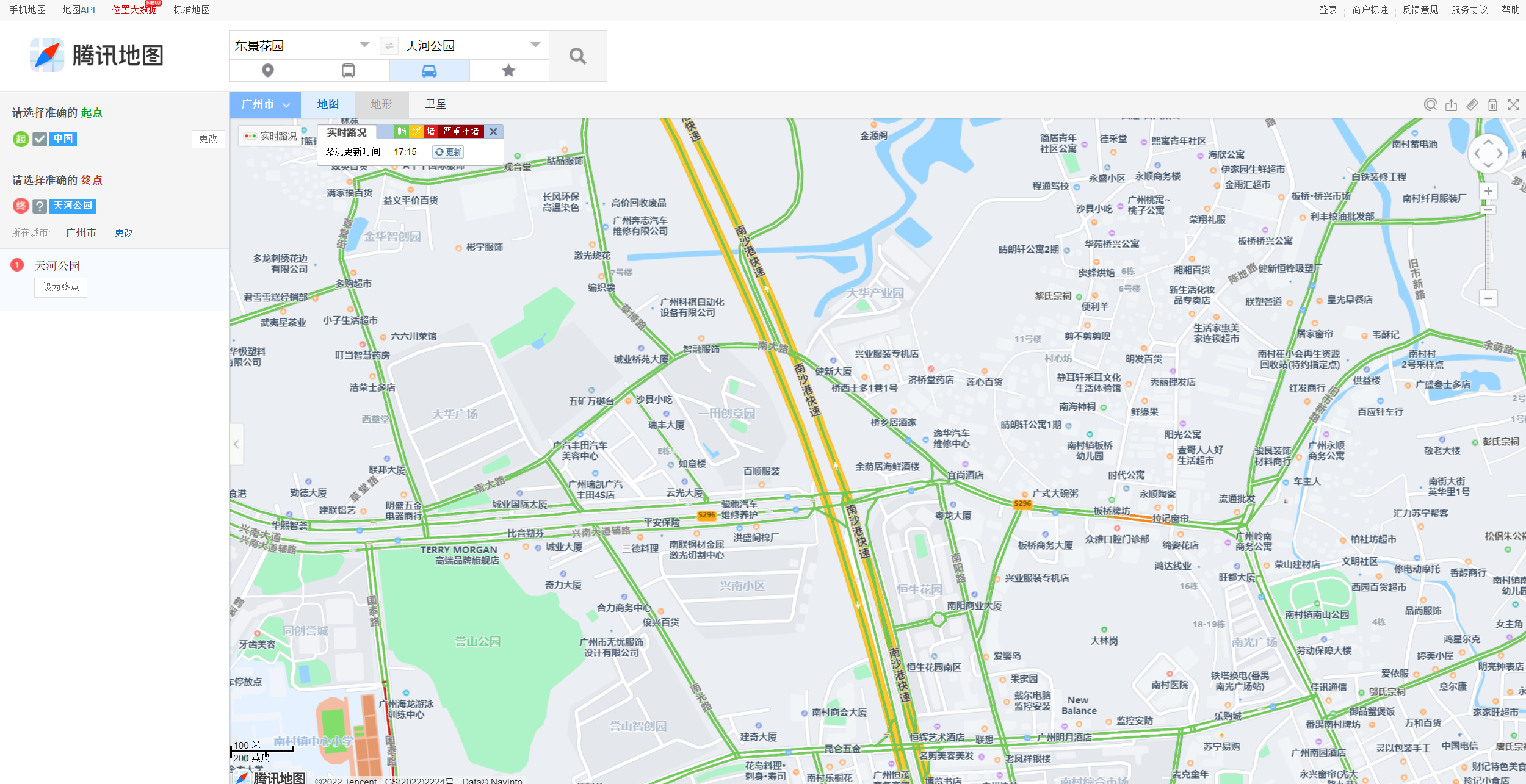Set 天河公园 as destination endpoint
This screenshot has height=784, width=1526.
pos(60,288)
